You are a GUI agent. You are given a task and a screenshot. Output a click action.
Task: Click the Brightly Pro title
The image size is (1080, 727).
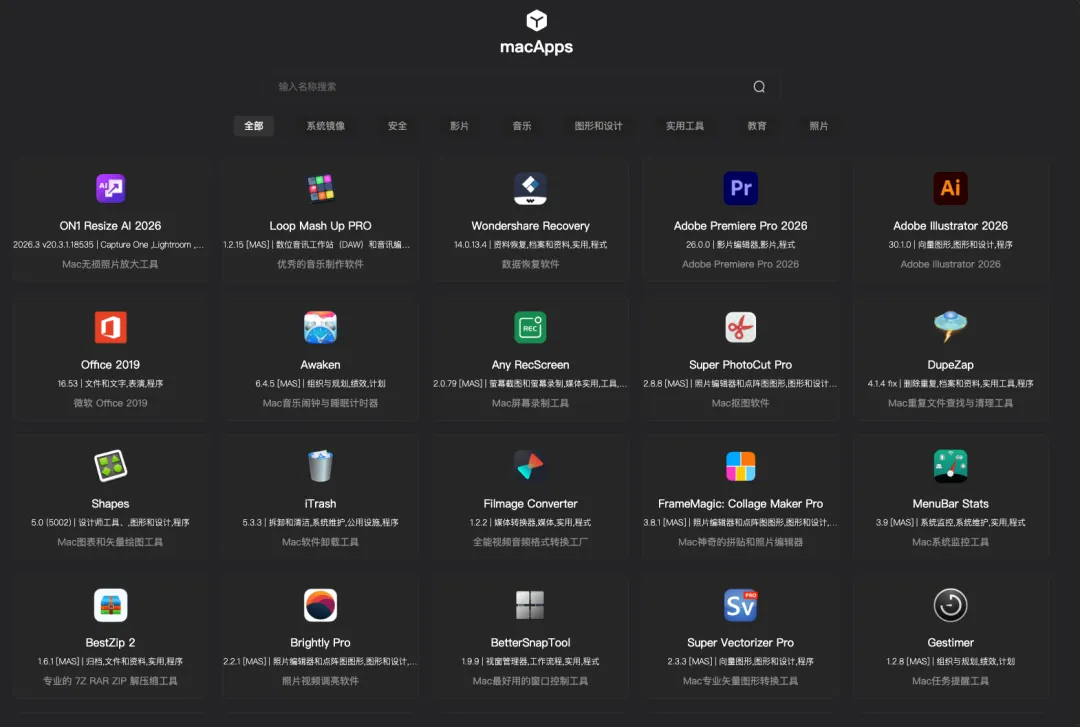tap(320, 642)
